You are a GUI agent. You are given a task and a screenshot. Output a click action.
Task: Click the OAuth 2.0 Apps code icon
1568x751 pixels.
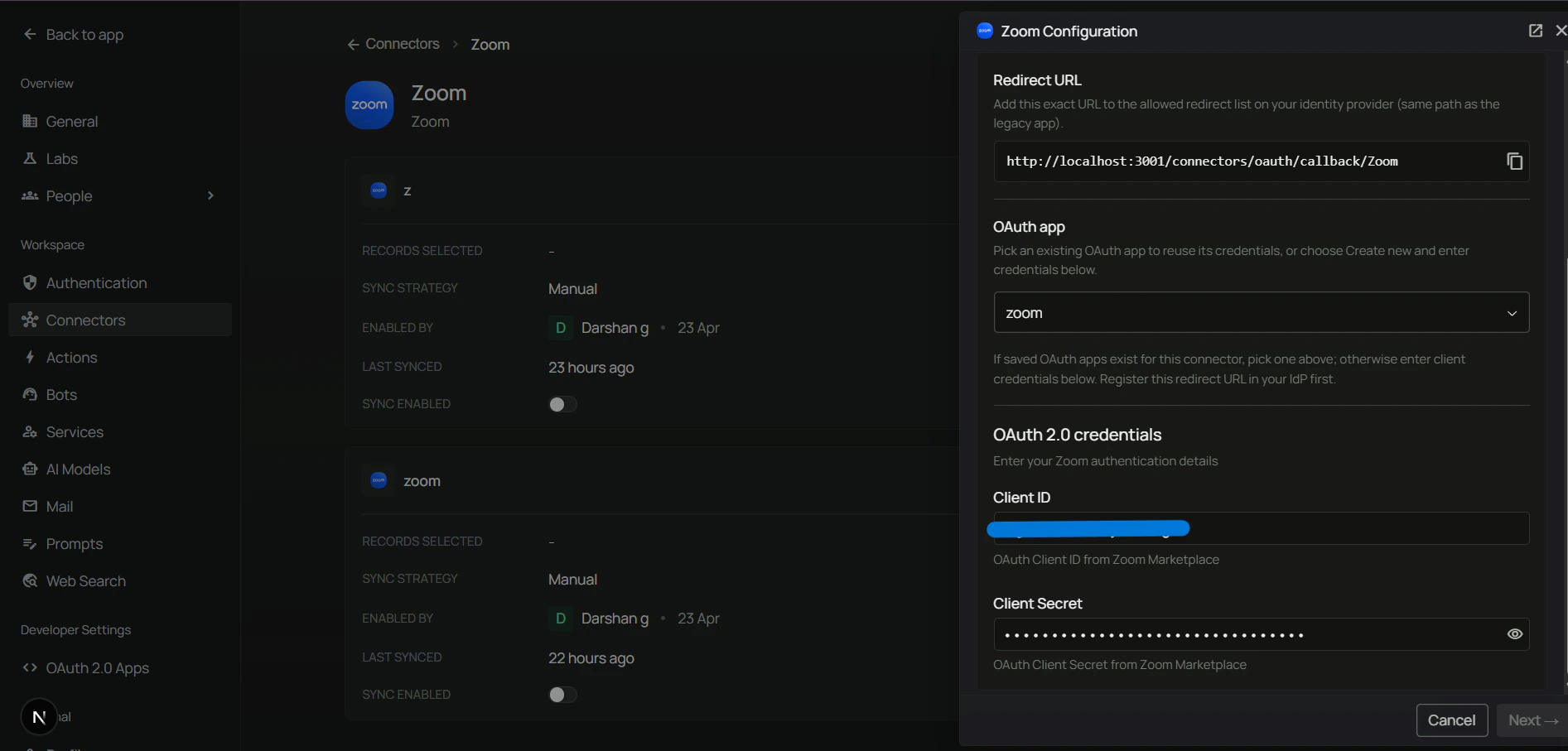coord(30,667)
